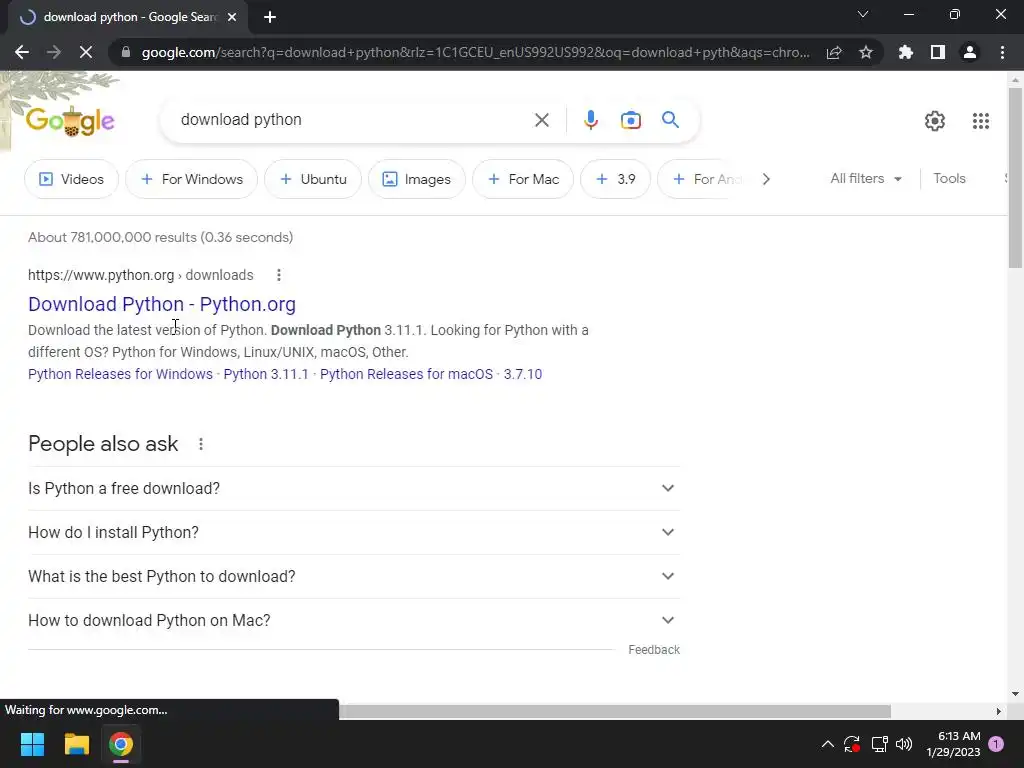Open search Tools
The width and height of the screenshot is (1024, 768).
coord(949,178)
